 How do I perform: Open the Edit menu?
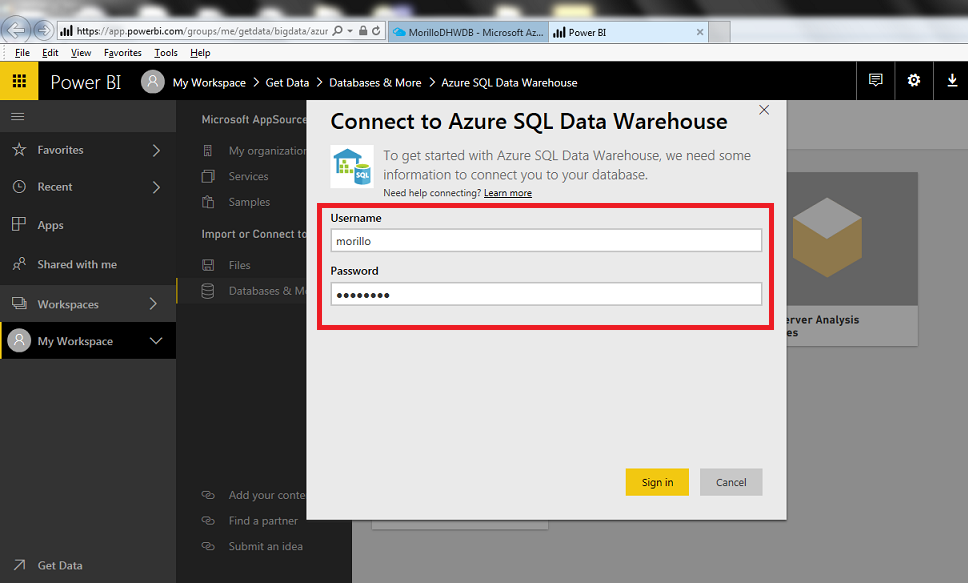click(50, 52)
